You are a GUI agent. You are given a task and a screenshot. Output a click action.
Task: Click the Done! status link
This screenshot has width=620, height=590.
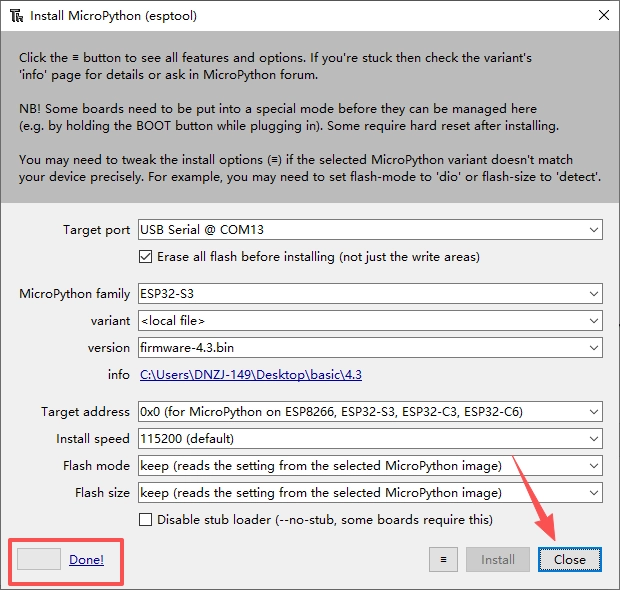[x=87, y=560]
